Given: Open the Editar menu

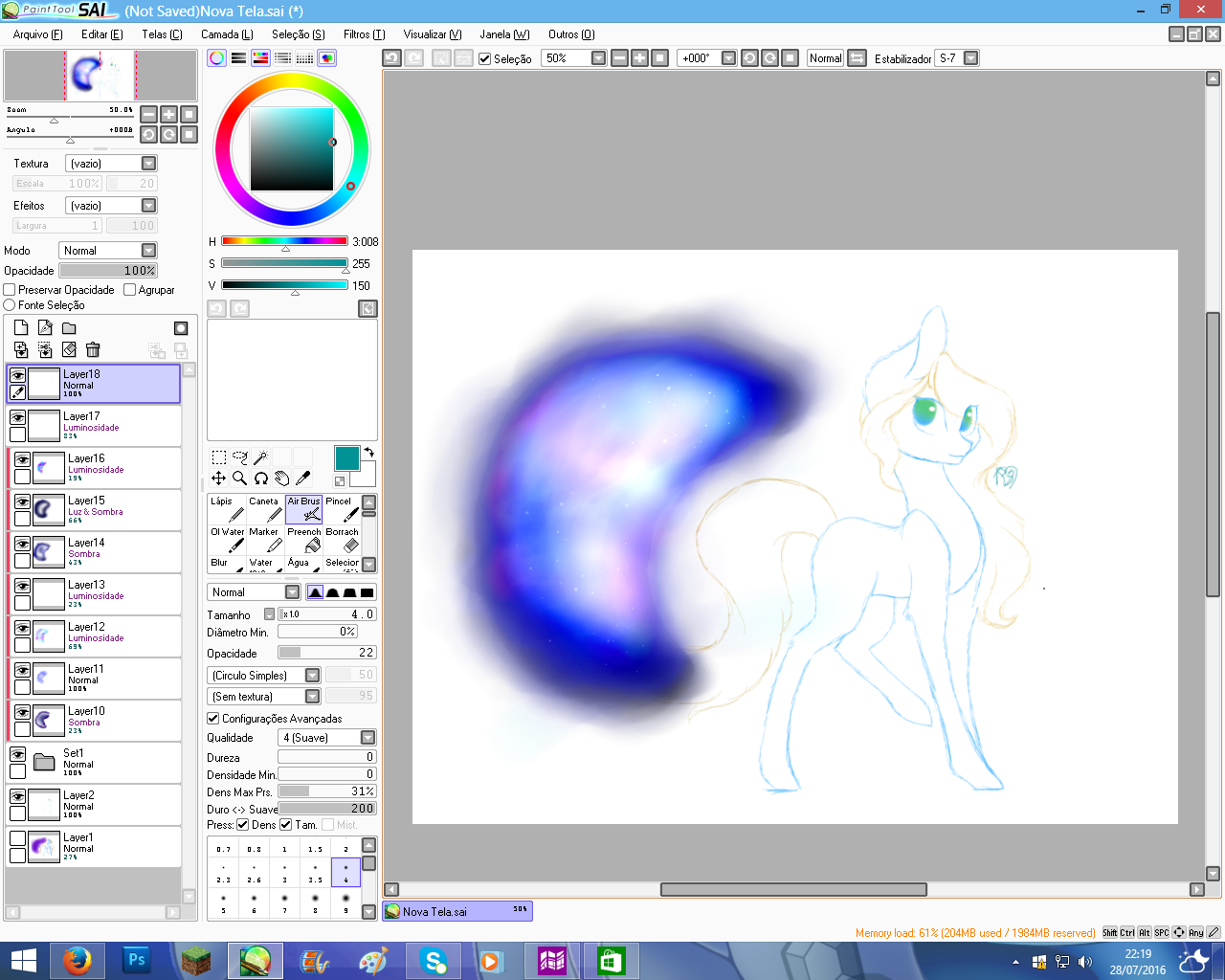Looking at the screenshot, I should 102,34.
